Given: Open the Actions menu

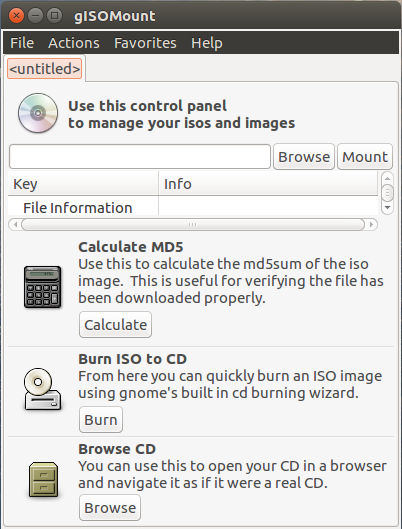Looking at the screenshot, I should click(74, 43).
